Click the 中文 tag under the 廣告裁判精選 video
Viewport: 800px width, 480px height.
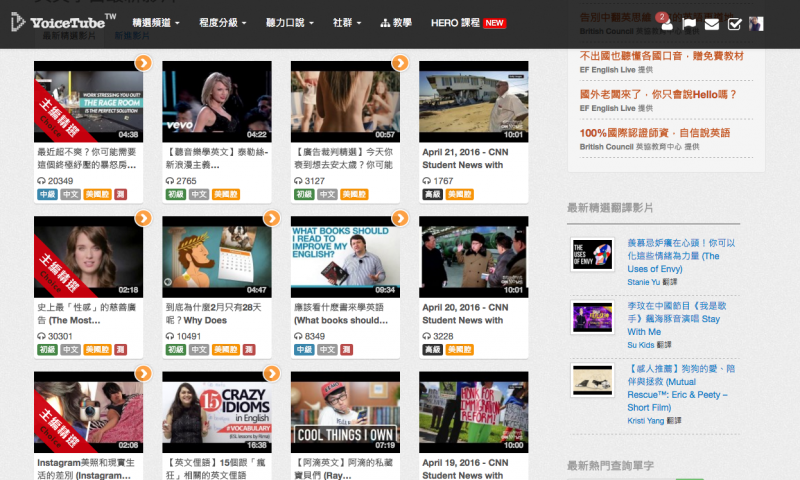[327, 194]
